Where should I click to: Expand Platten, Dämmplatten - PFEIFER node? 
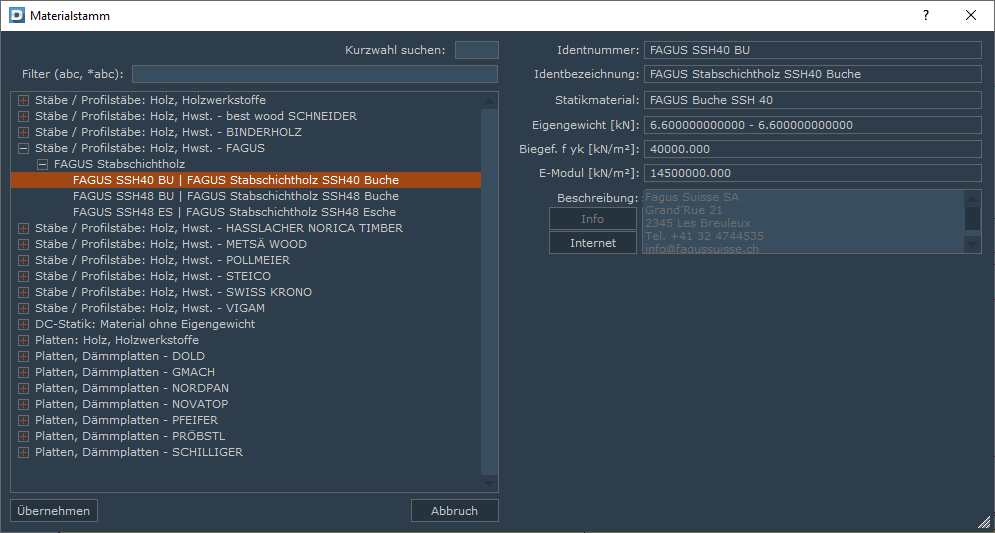pyautogui.click(x=23, y=421)
